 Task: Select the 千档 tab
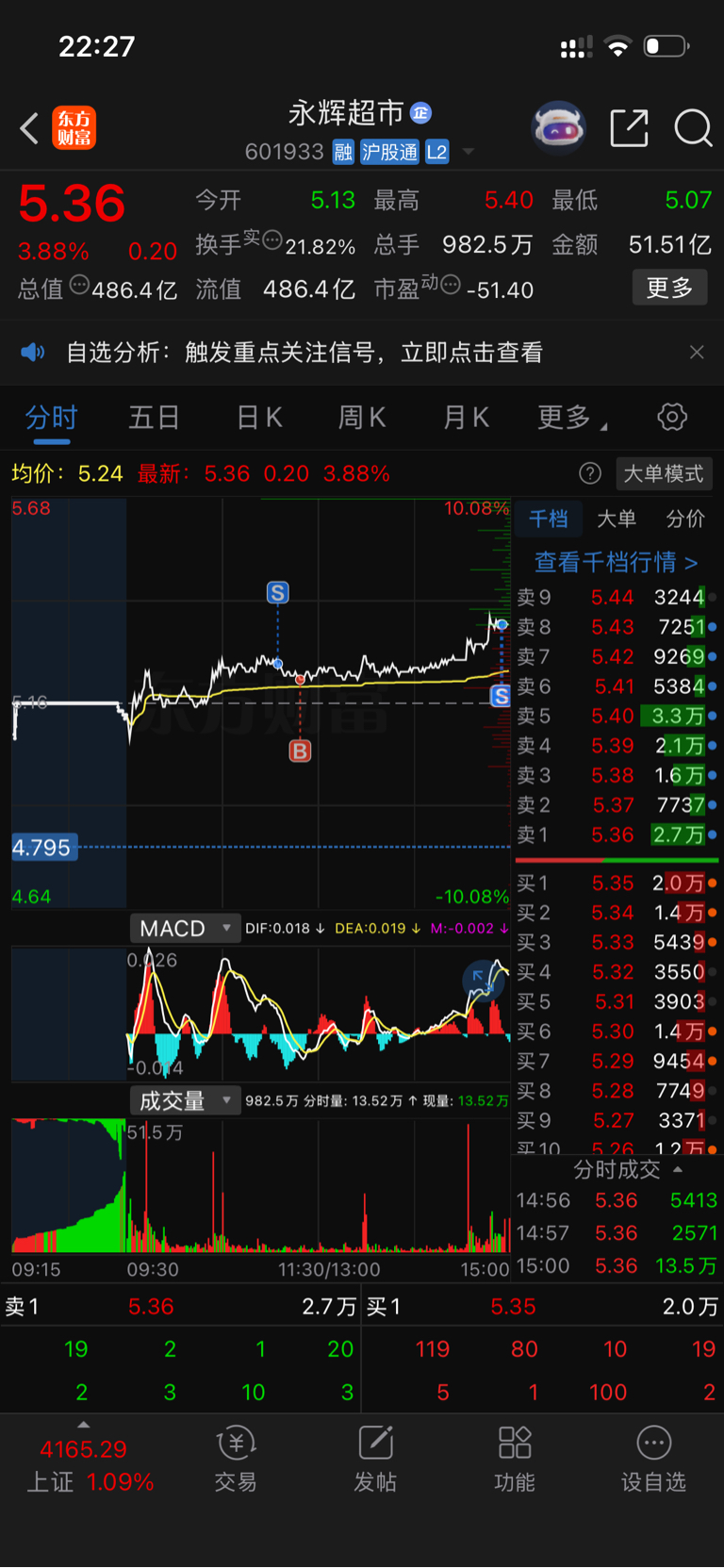pyautogui.click(x=548, y=519)
